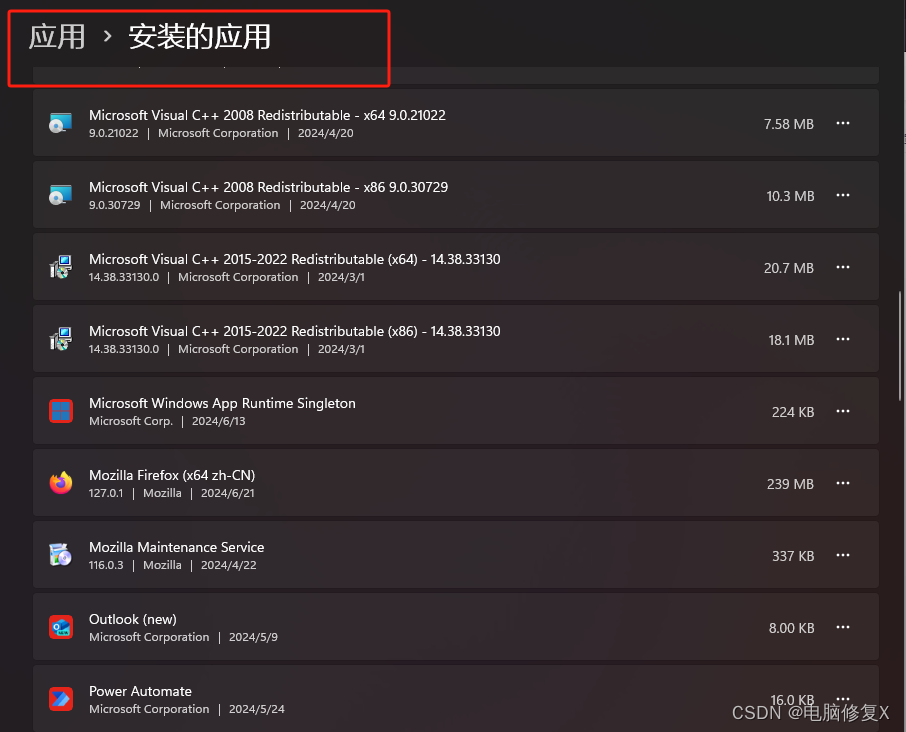906x732 pixels.
Task: Click the 18.1 MB size value
Action: pyautogui.click(x=791, y=340)
